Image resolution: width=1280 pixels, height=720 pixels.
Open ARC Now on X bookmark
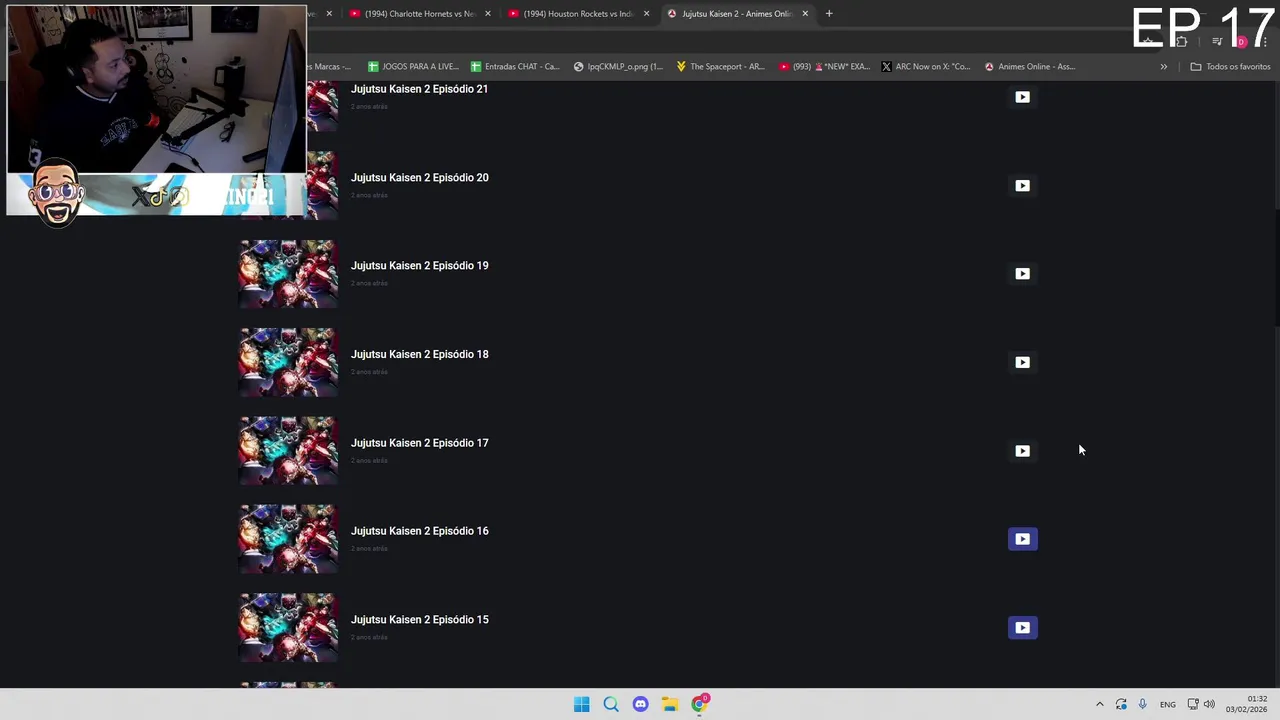coord(926,67)
